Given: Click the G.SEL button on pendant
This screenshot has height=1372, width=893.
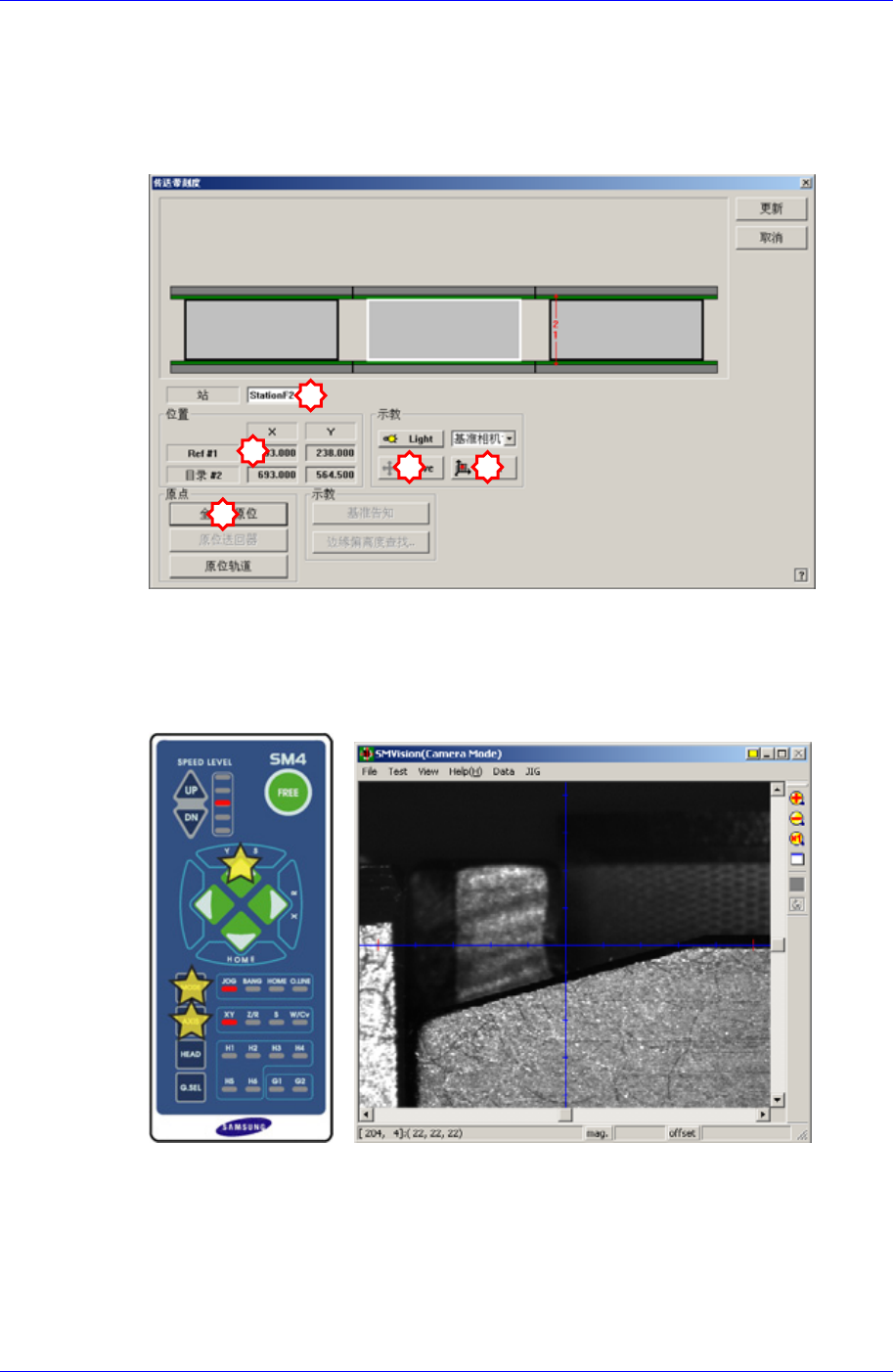Looking at the screenshot, I should coord(191,1087).
